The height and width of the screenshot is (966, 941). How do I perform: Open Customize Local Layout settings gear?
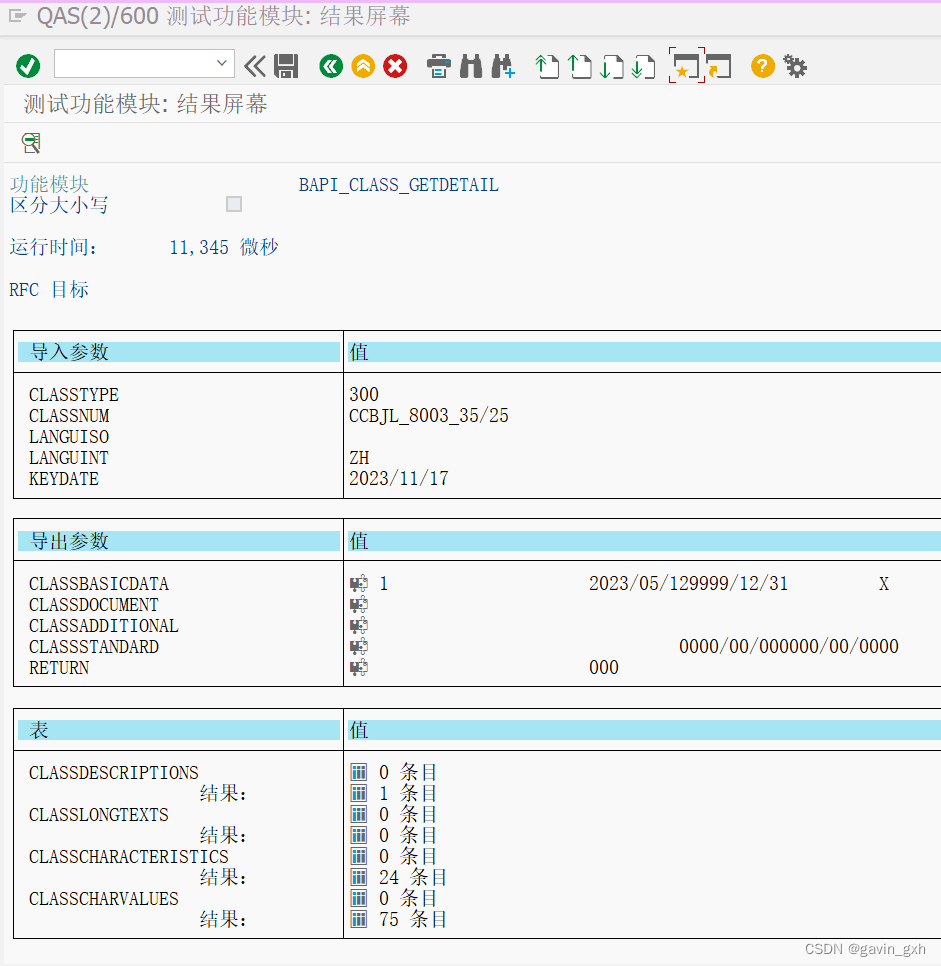794,66
